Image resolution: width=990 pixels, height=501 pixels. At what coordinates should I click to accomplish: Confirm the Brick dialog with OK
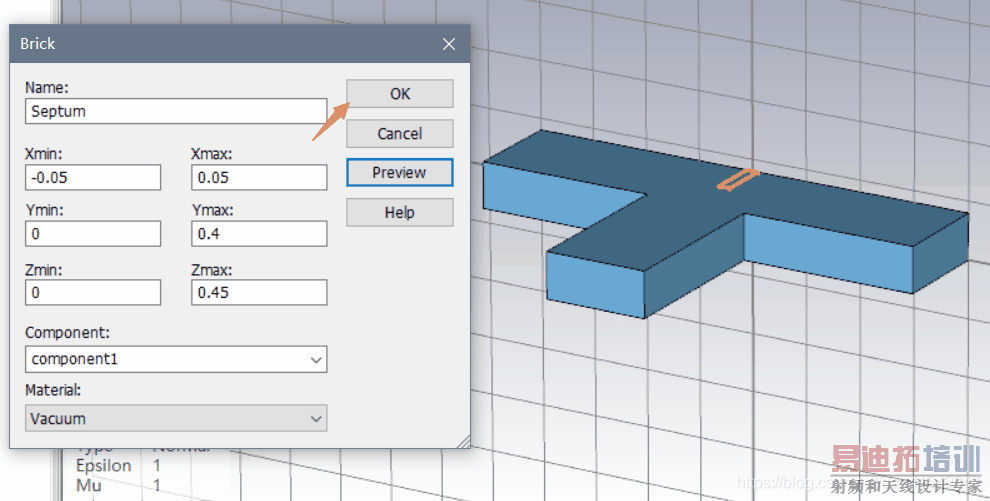pos(400,93)
